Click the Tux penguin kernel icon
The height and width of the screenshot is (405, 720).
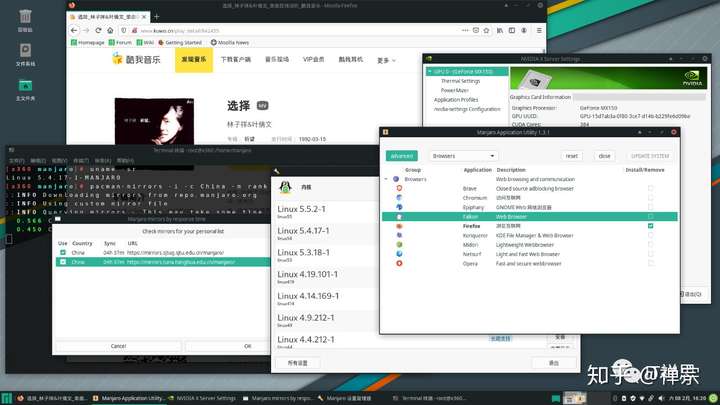pos(286,187)
